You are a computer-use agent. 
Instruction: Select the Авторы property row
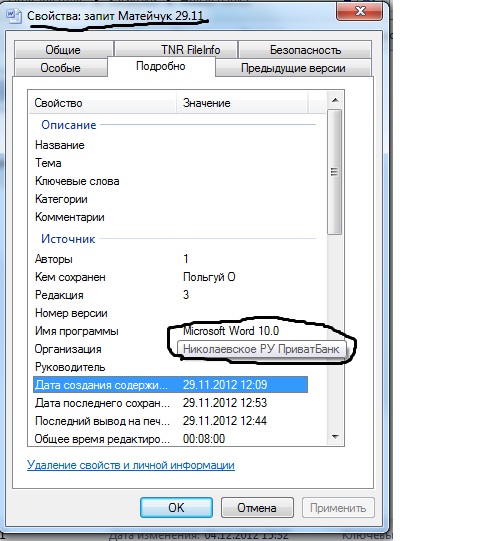(170, 259)
